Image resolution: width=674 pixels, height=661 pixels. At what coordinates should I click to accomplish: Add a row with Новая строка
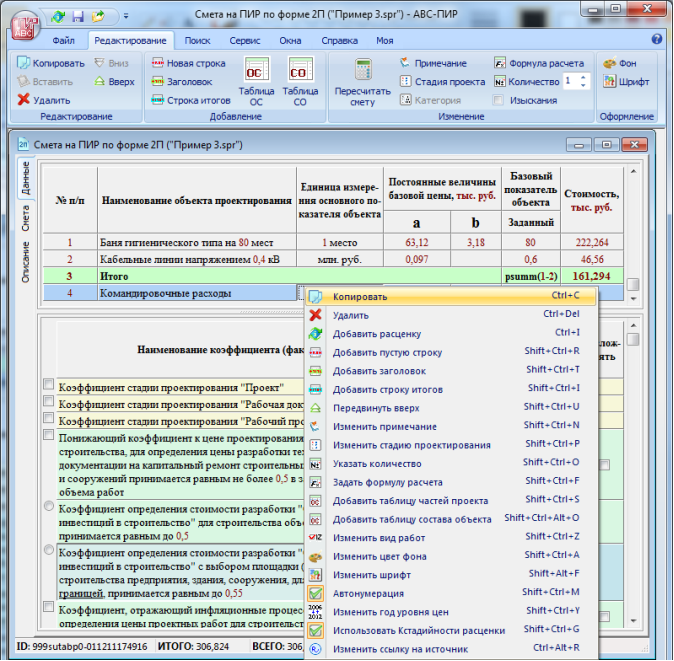(188, 63)
